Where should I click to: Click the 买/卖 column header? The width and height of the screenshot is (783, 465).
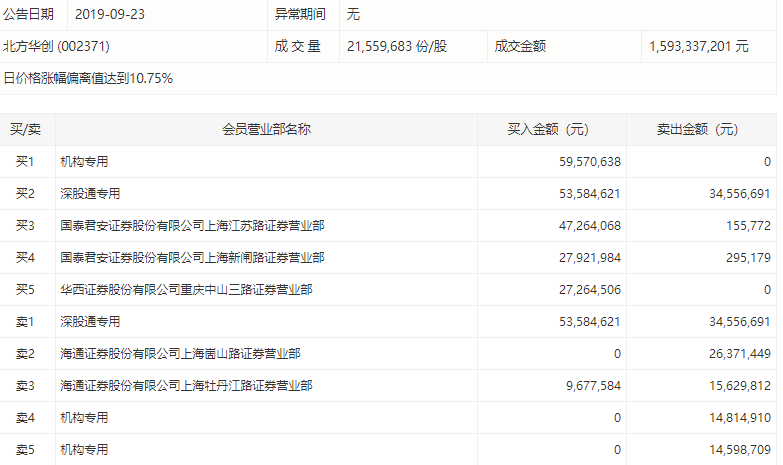(x=25, y=129)
